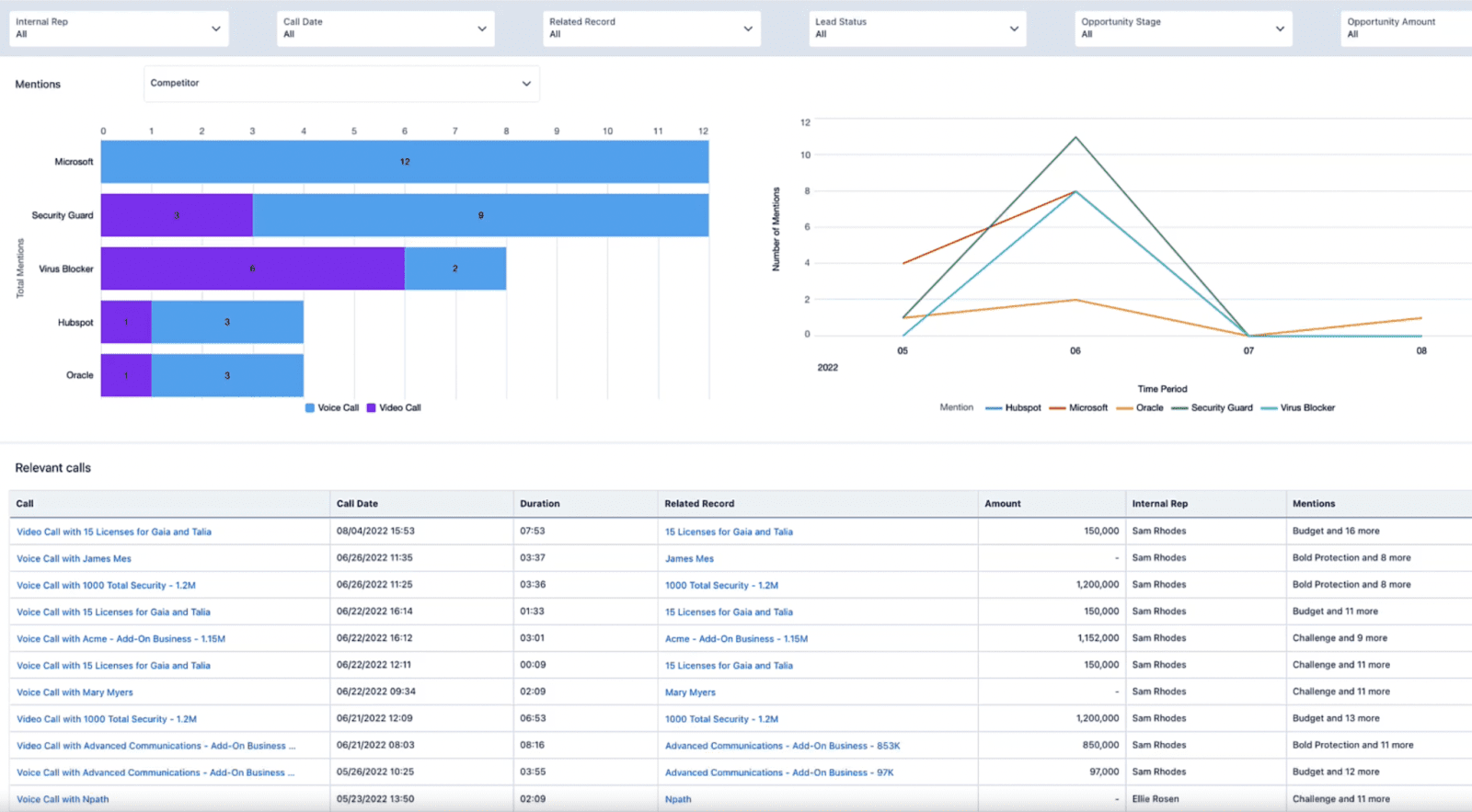This screenshot has width=1472, height=812.
Task: Click the amount 1,152,000
Action: pyautogui.click(x=1098, y=637)
